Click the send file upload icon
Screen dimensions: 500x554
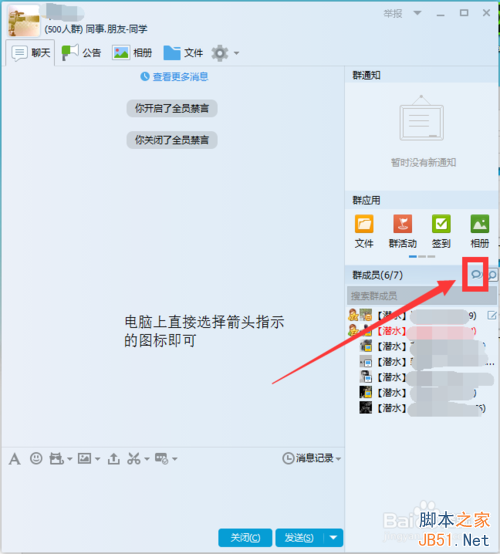(x=113, y=459)
